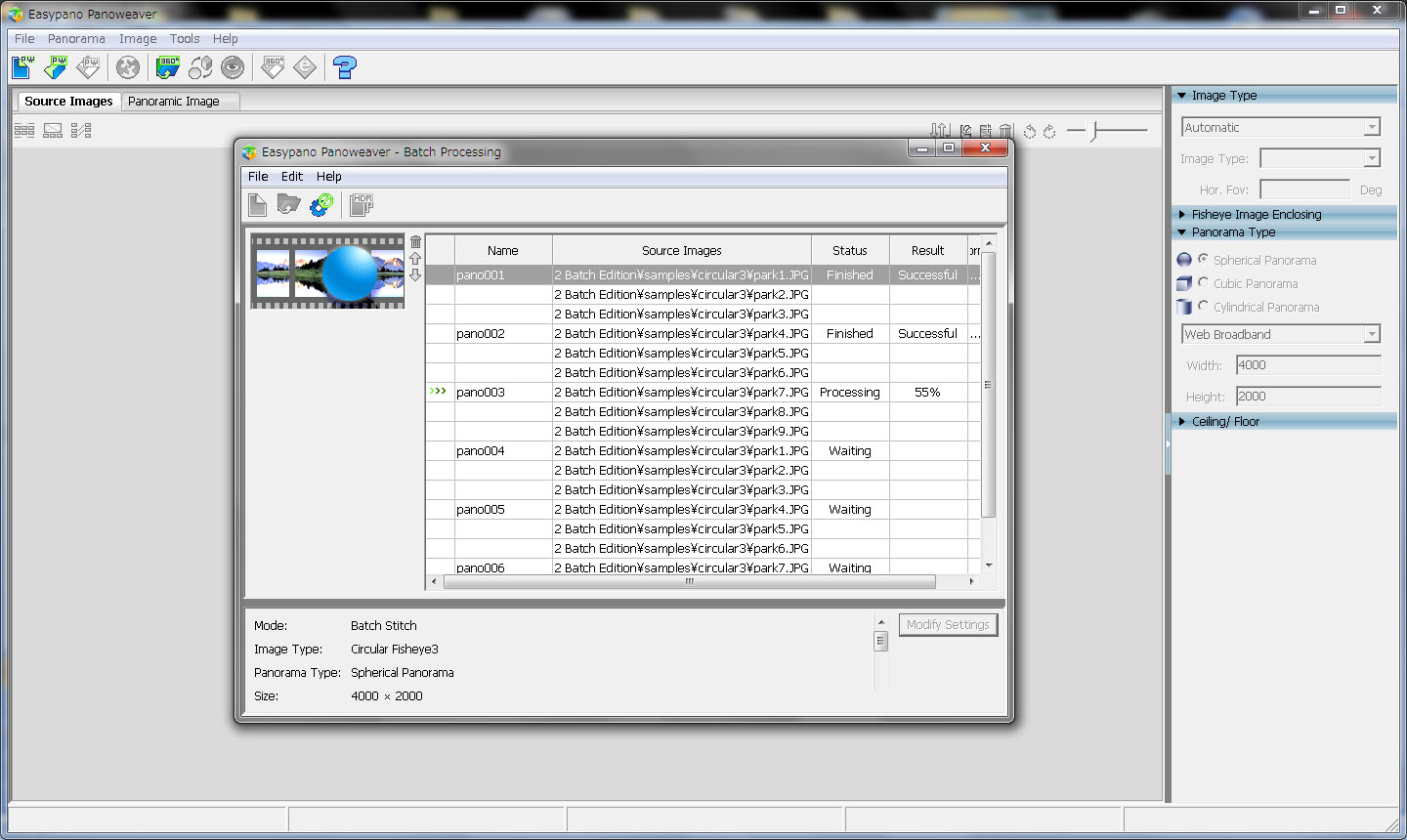
Task: Click the rotate counterclockwise icon in Source Images
Action: [x=1030, y=131]
